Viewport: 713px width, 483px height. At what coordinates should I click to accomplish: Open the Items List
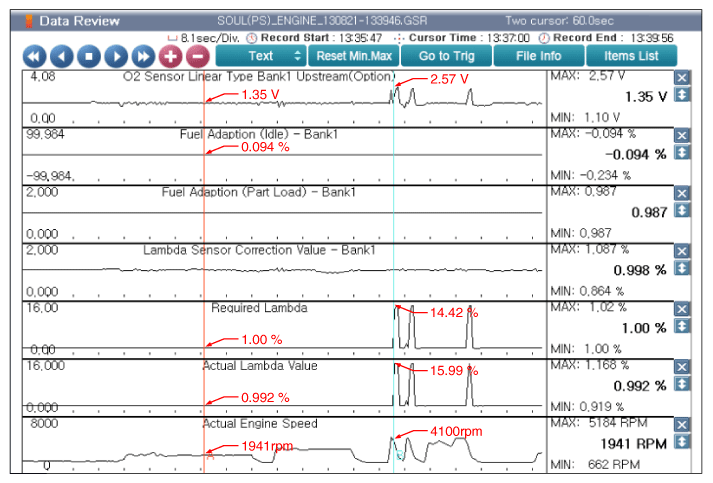(632, 56)
